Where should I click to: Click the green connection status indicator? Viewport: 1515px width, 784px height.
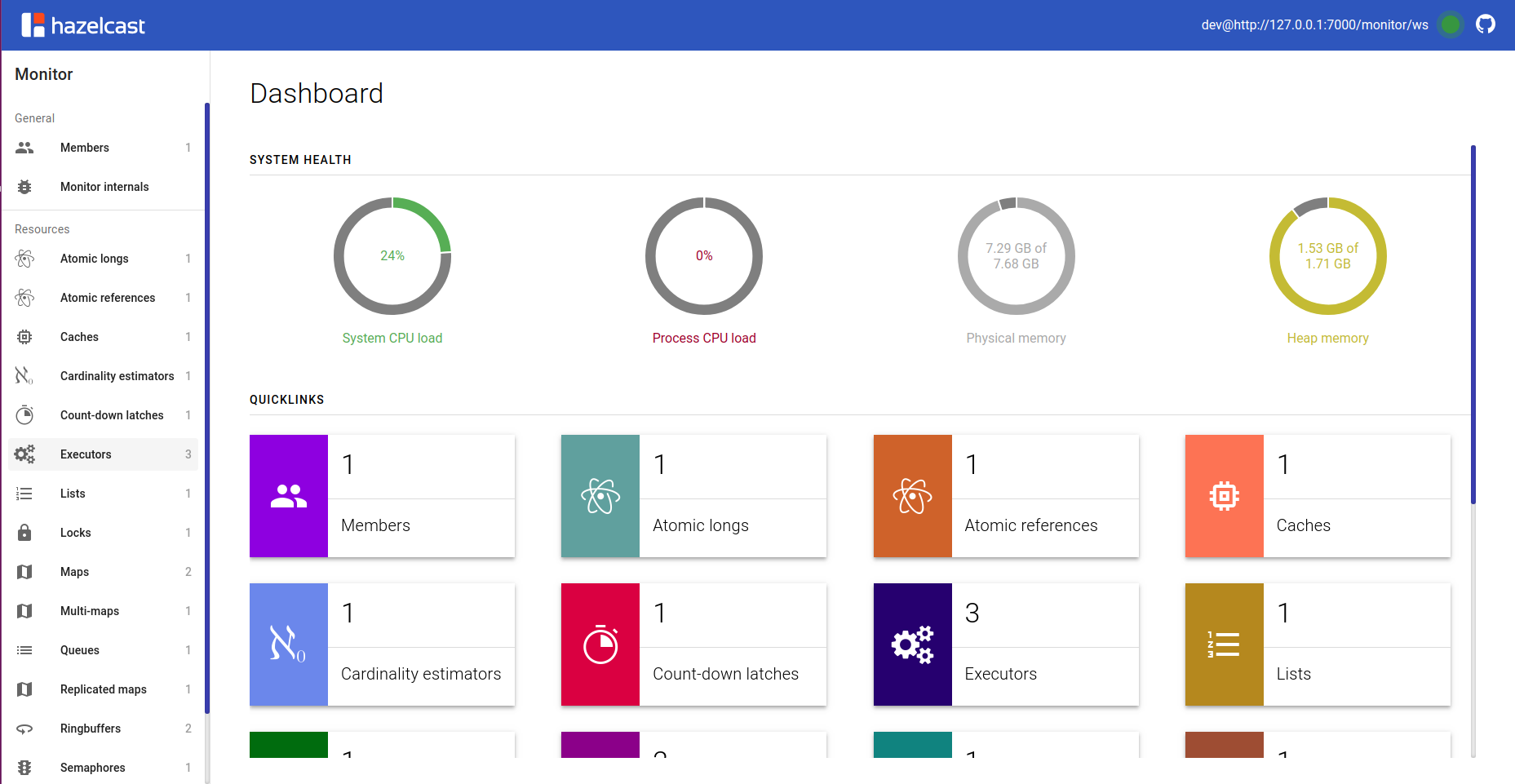[1451, 24]
